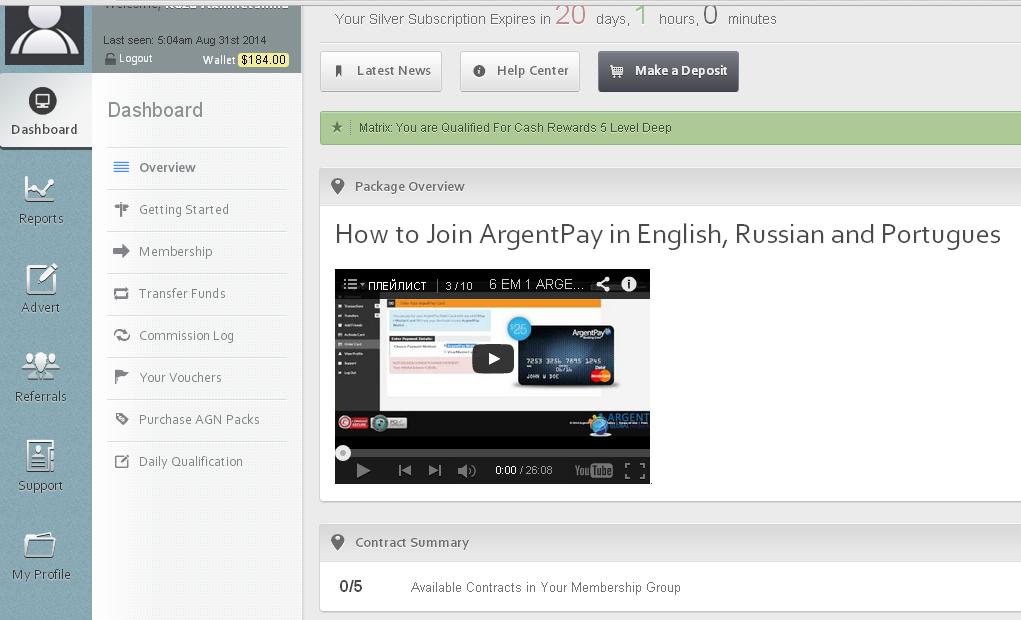Click the Help Center button
The height and width of the screenshot is (620, 1021).
click(x=520, y=71)
